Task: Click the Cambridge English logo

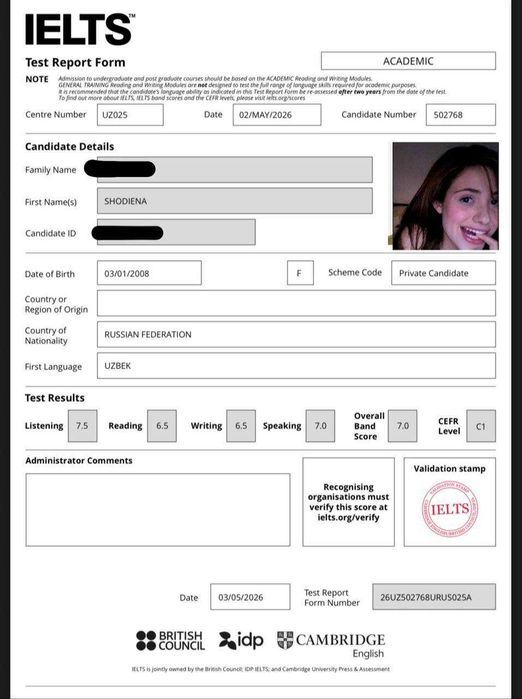Action: coord(331,645)
